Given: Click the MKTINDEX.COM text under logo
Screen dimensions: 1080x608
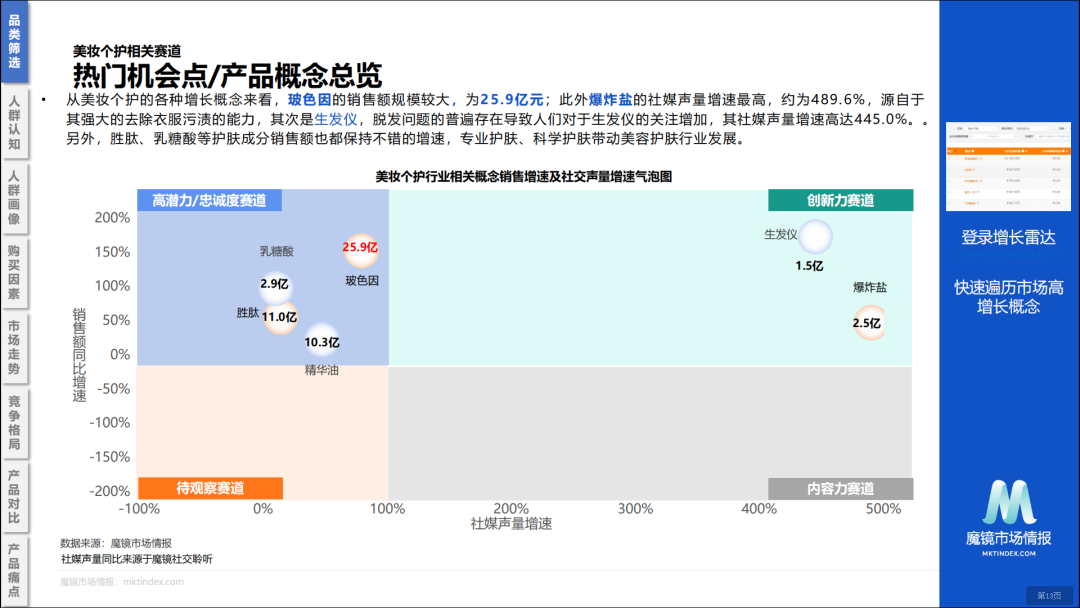Looking at the screenshot, I should pos(1008,554).
